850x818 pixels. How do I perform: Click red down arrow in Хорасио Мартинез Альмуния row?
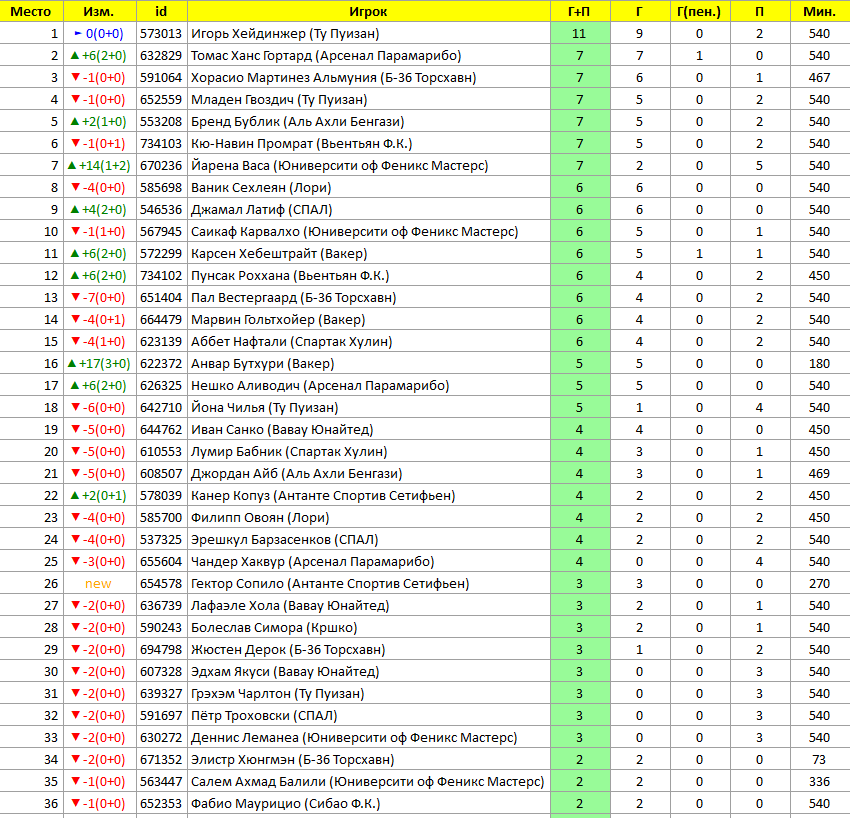click(76, 78)
